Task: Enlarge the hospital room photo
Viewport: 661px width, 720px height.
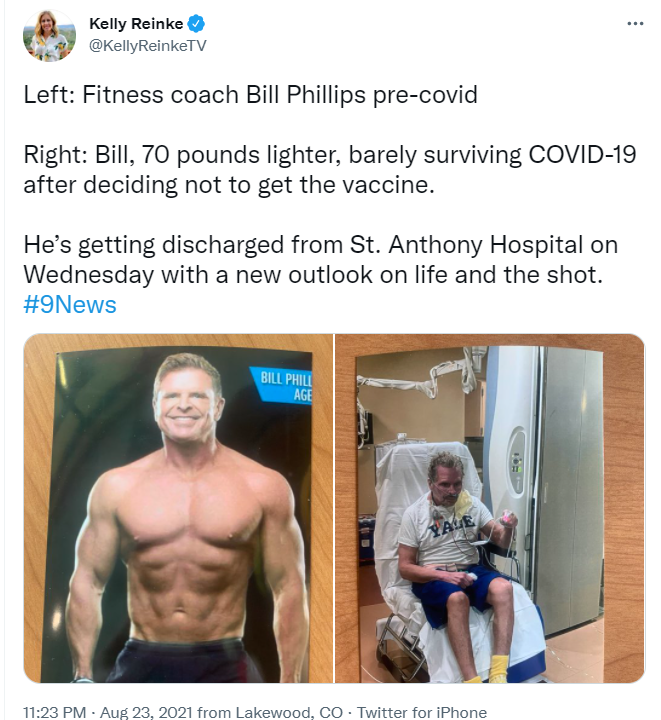Action: [x=490, y=508]
